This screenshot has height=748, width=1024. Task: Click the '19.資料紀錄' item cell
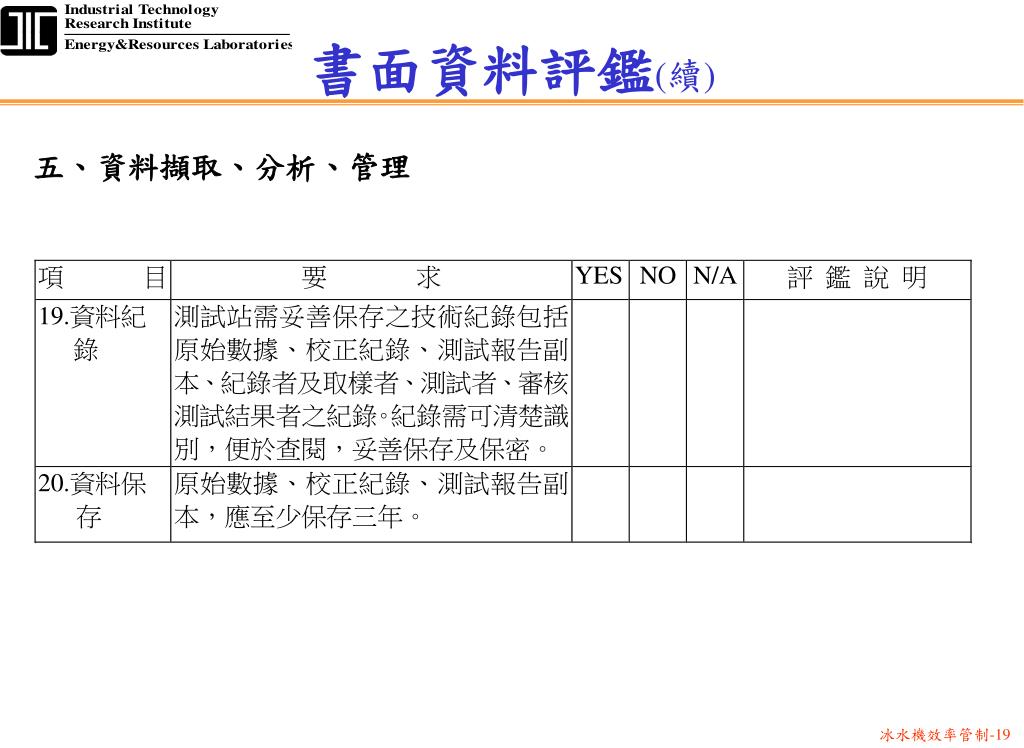click(x=103, y=383)
